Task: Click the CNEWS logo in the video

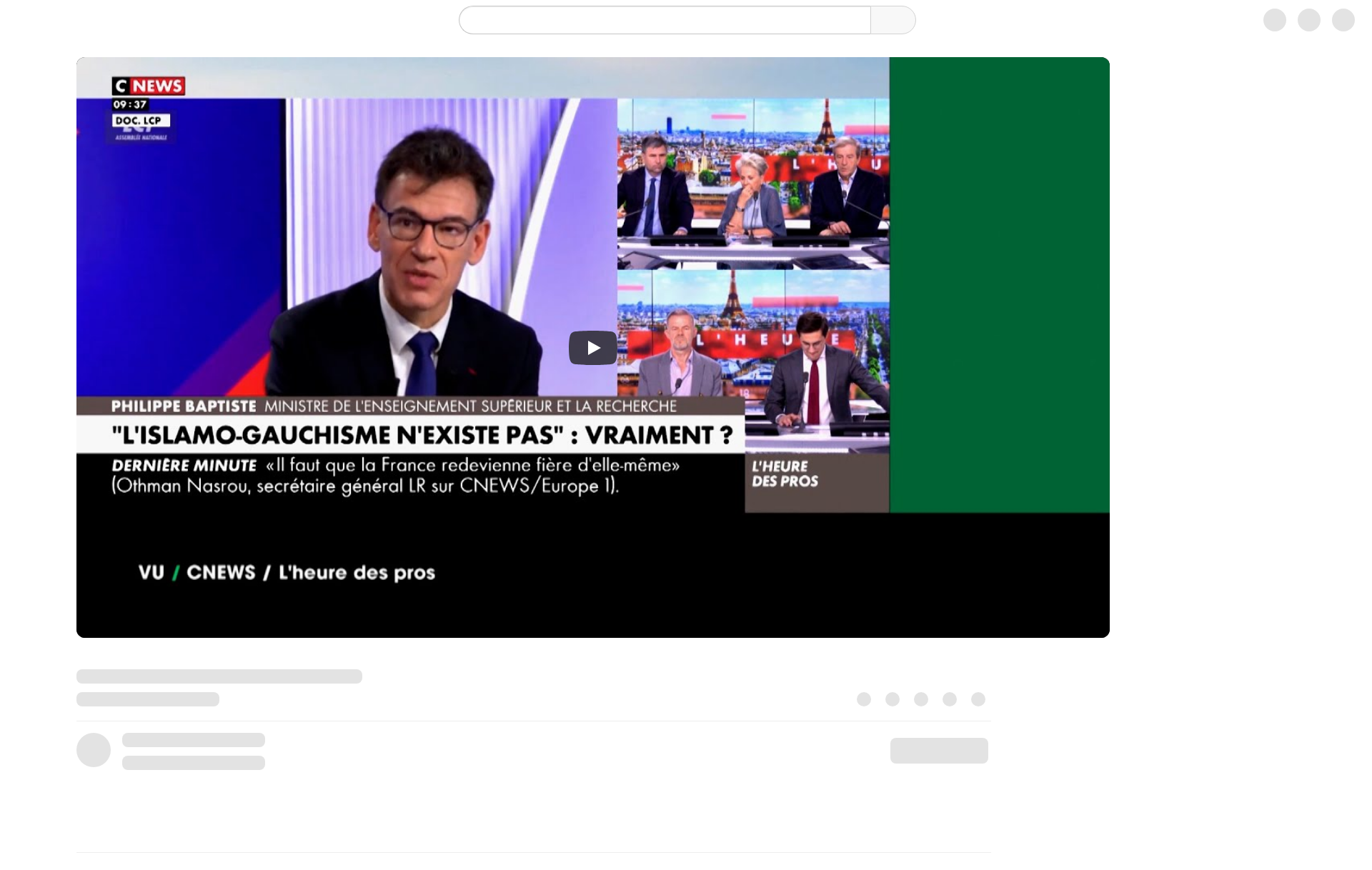Action: coord(149,86)
